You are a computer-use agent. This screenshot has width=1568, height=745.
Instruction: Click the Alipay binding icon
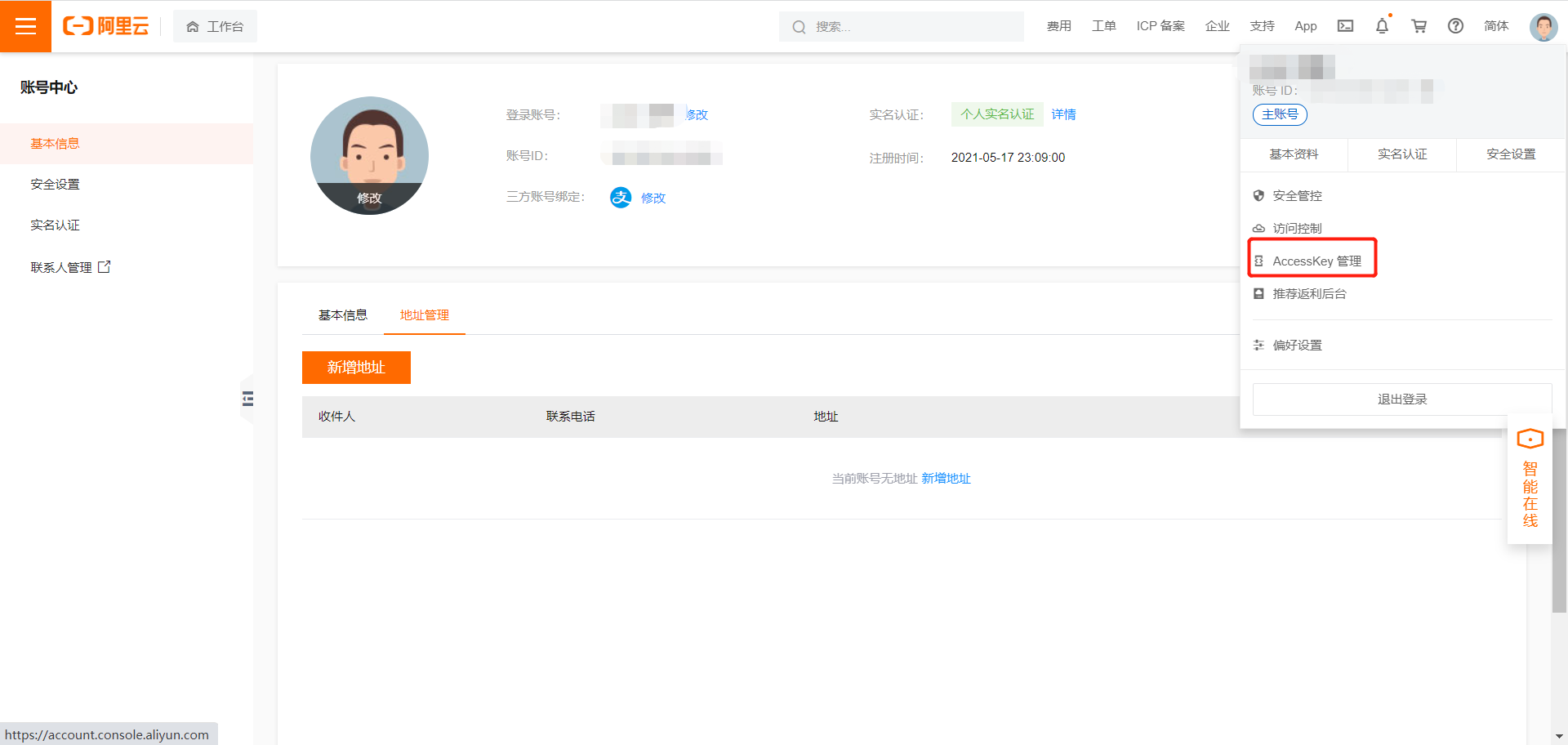pos(621,198)
